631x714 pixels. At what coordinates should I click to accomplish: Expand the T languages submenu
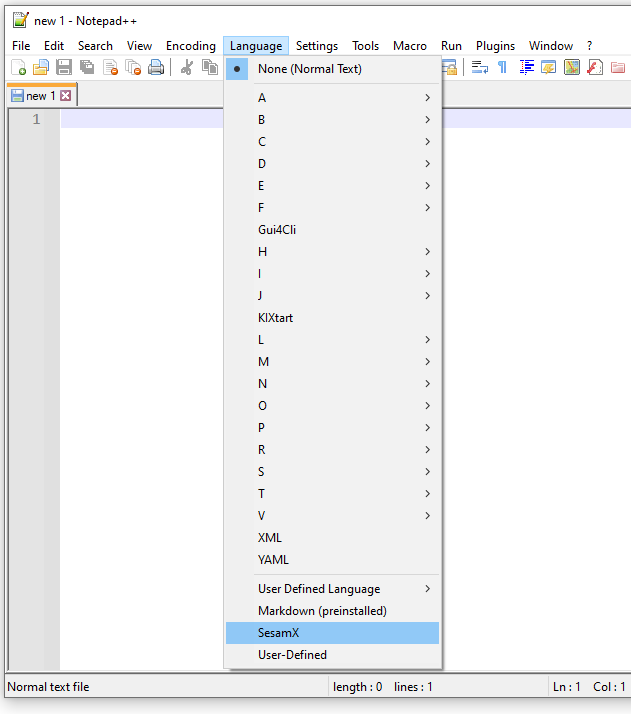(x=332, y=494)
